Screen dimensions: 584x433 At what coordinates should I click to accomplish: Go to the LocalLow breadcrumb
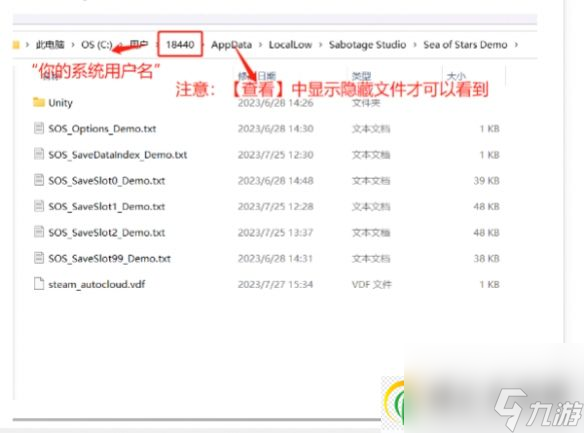pyautogui.click(x=291, y=45)
